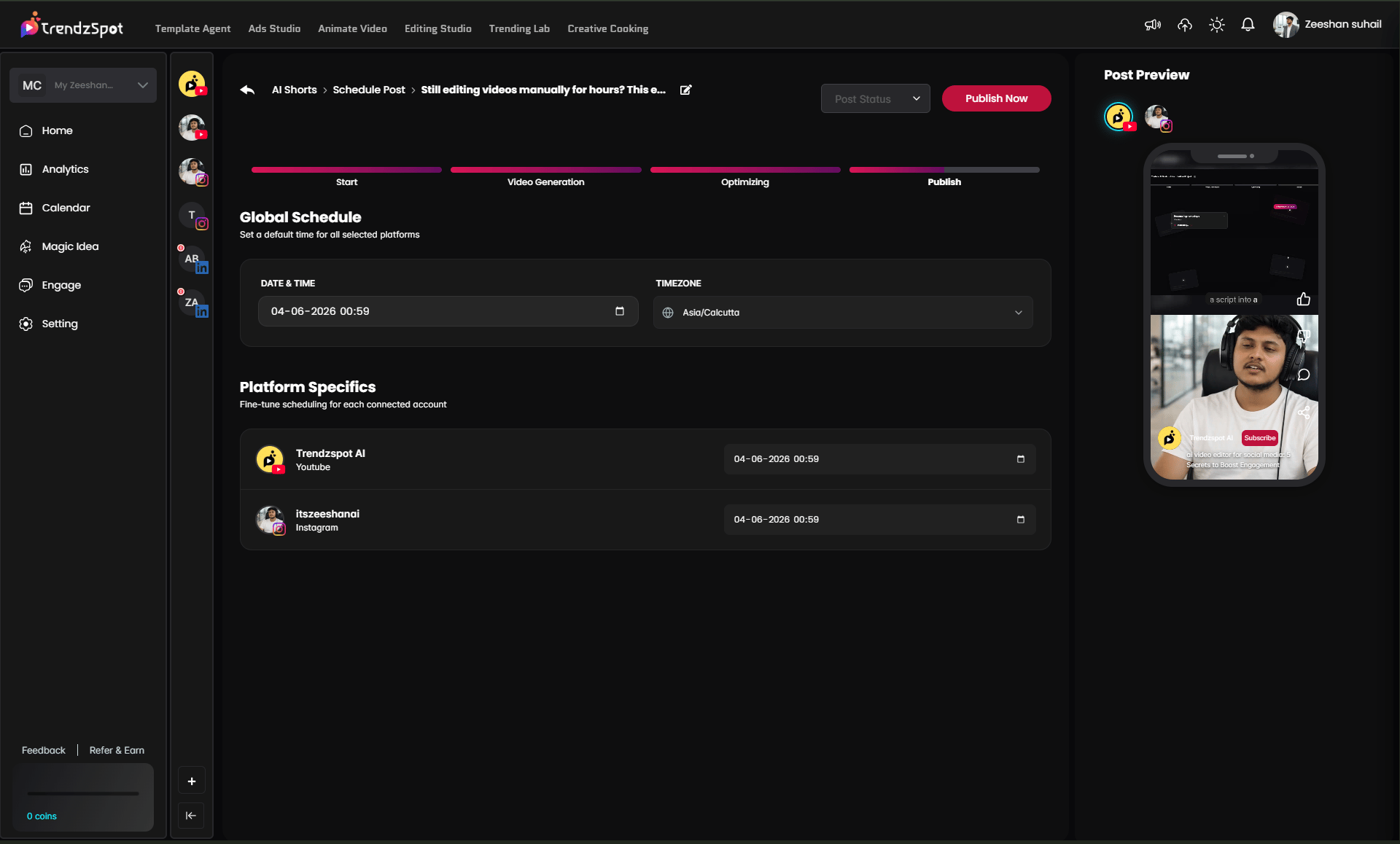Click the like thumbs-up in preview

tap(1304, 299)
